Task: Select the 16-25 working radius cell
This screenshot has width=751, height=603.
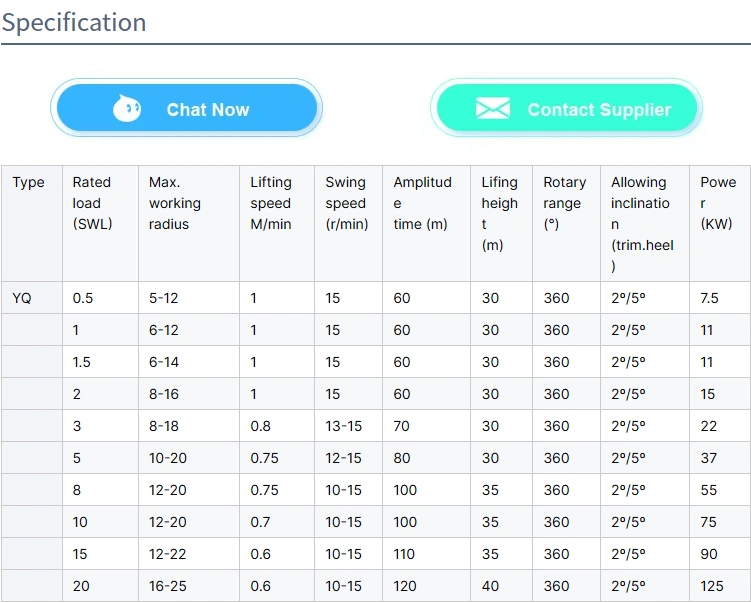Action: (x=168, y=586)
